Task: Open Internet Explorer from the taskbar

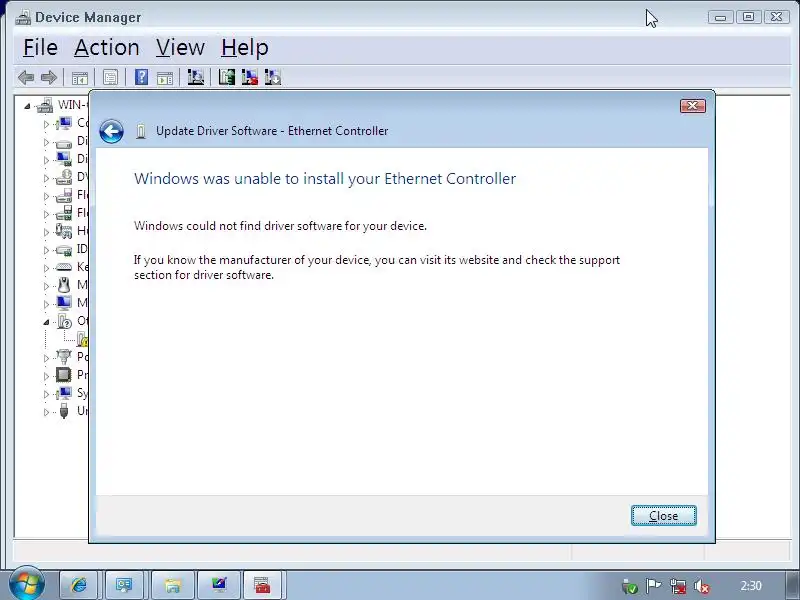Action: point(78,585)
